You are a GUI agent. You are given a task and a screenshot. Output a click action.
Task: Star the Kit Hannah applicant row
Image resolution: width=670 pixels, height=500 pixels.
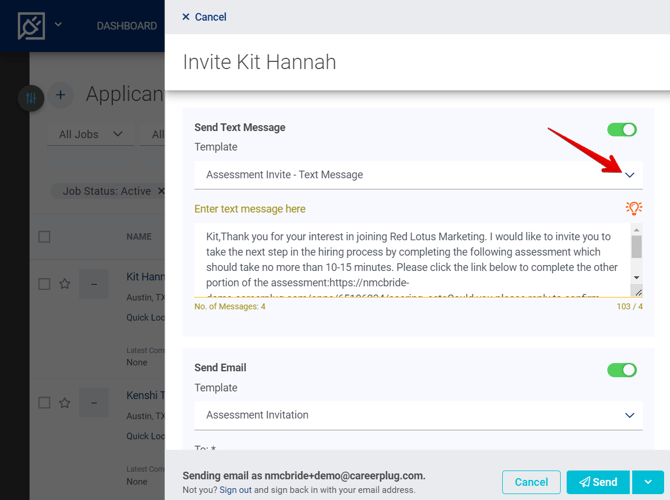coord(65,284)
